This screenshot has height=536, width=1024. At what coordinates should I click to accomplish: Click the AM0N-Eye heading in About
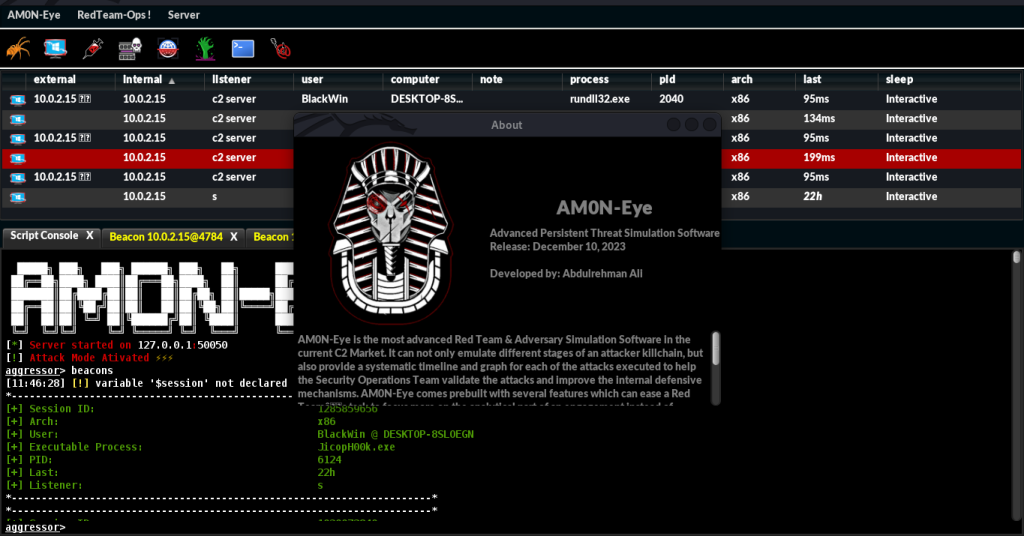tap(604, 208)
